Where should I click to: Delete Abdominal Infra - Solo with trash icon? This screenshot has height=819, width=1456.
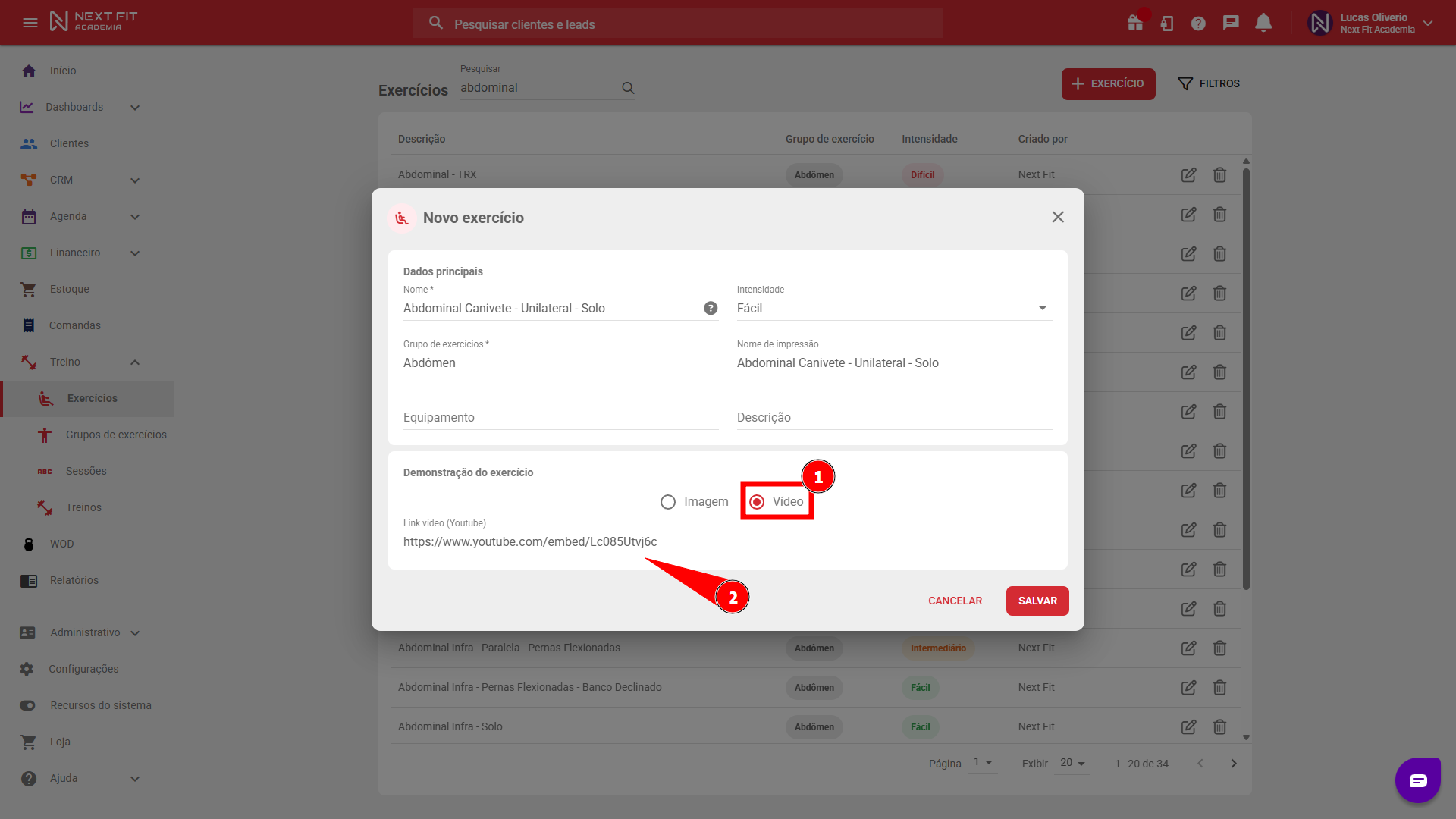tap(1219, 727)
